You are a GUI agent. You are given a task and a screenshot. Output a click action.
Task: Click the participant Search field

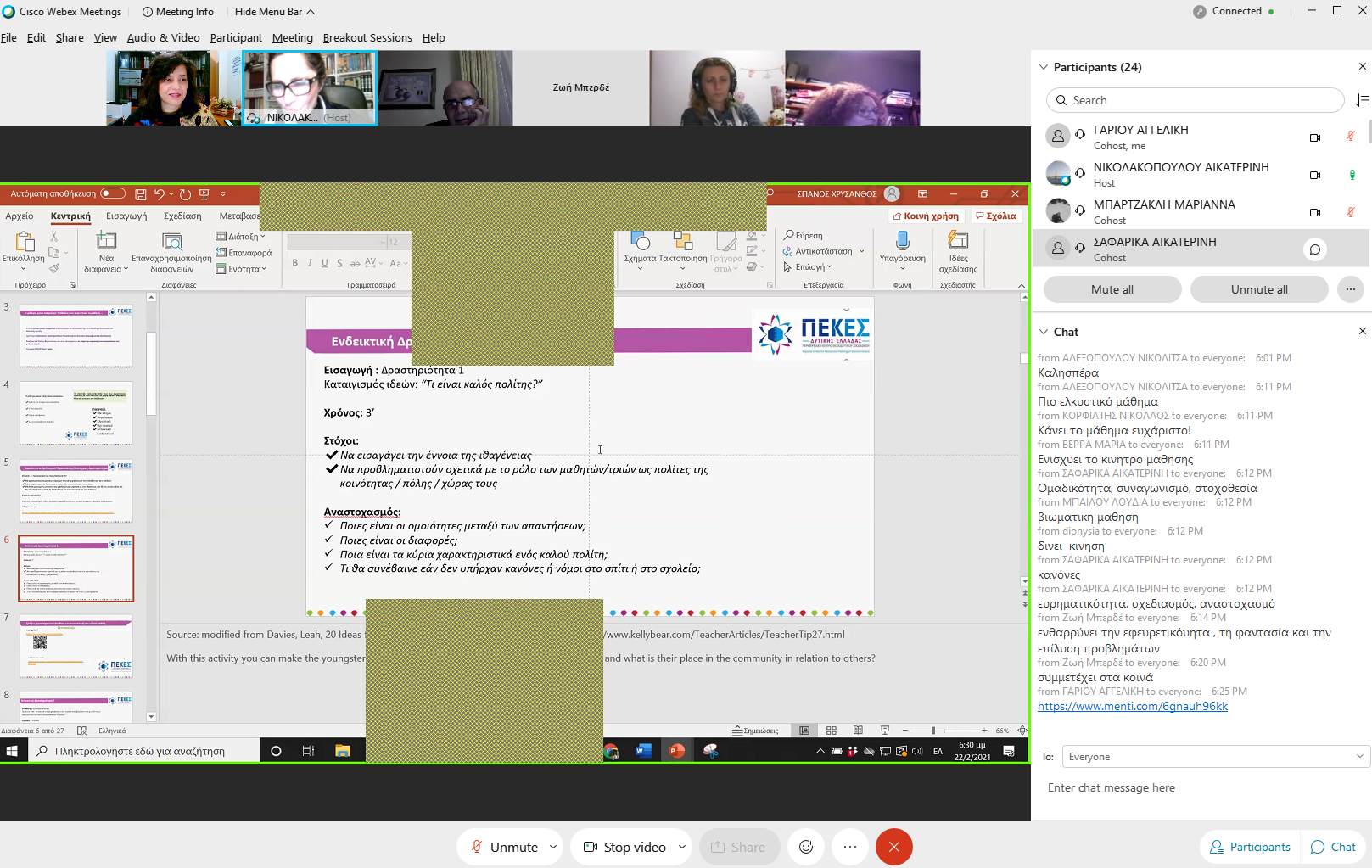click(x=1196, y=100)
